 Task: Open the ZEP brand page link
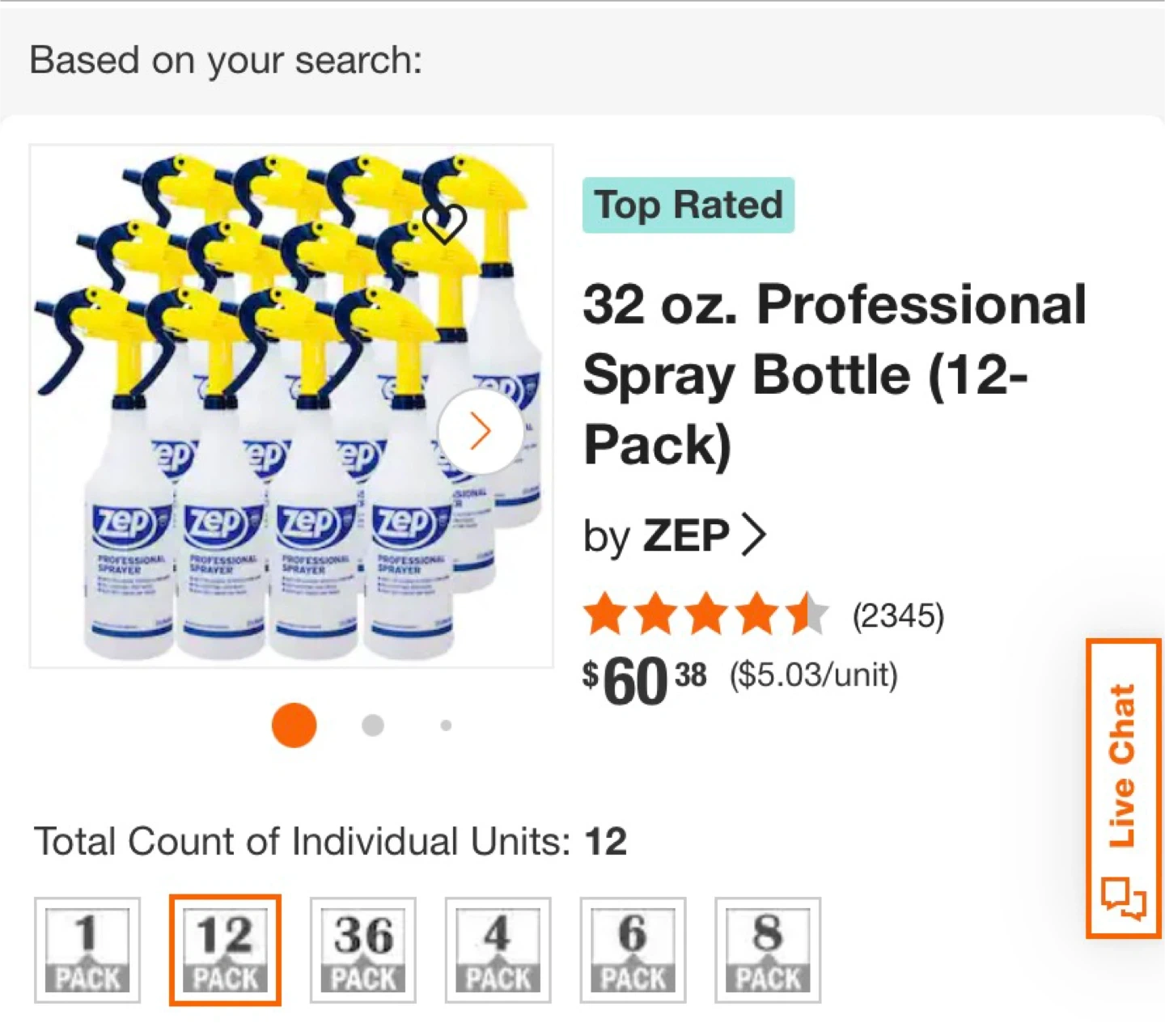[684, 535]
